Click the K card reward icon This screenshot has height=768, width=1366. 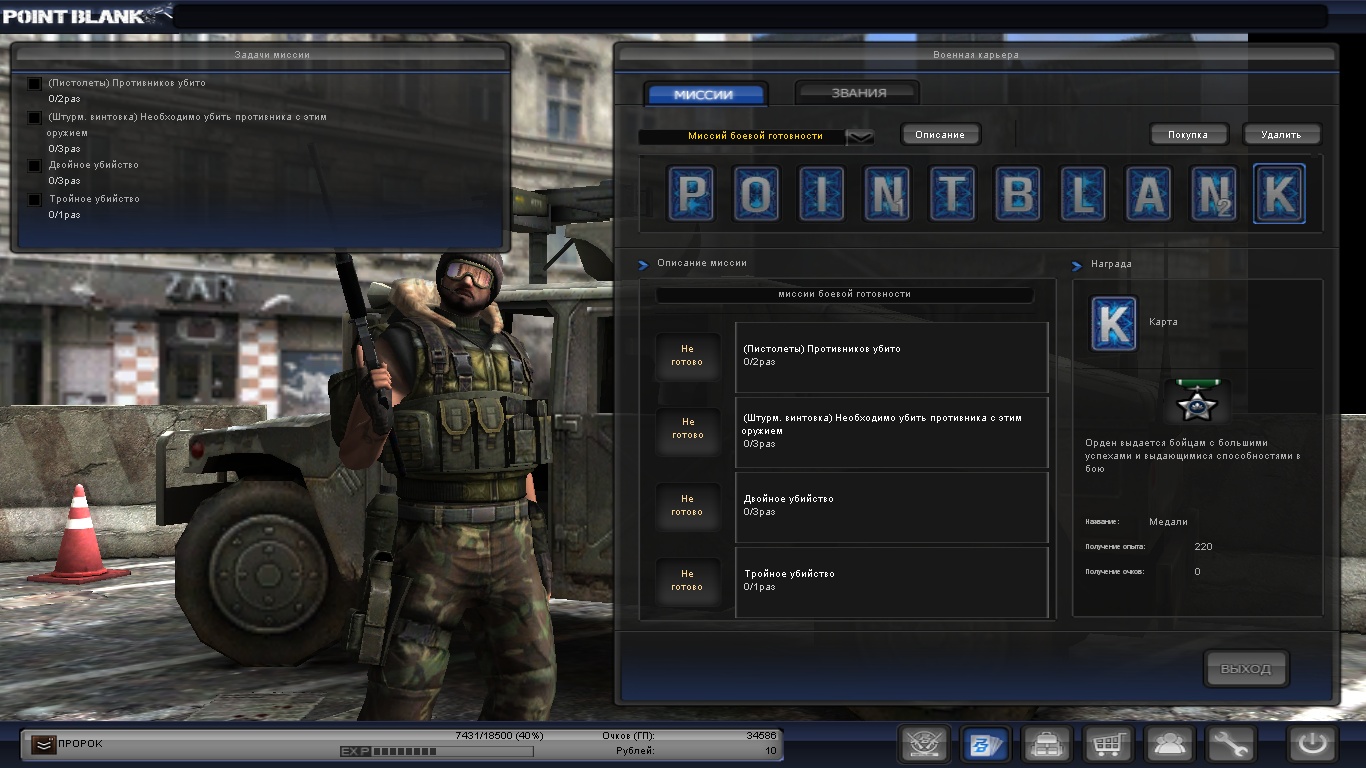click(1113, 323)
